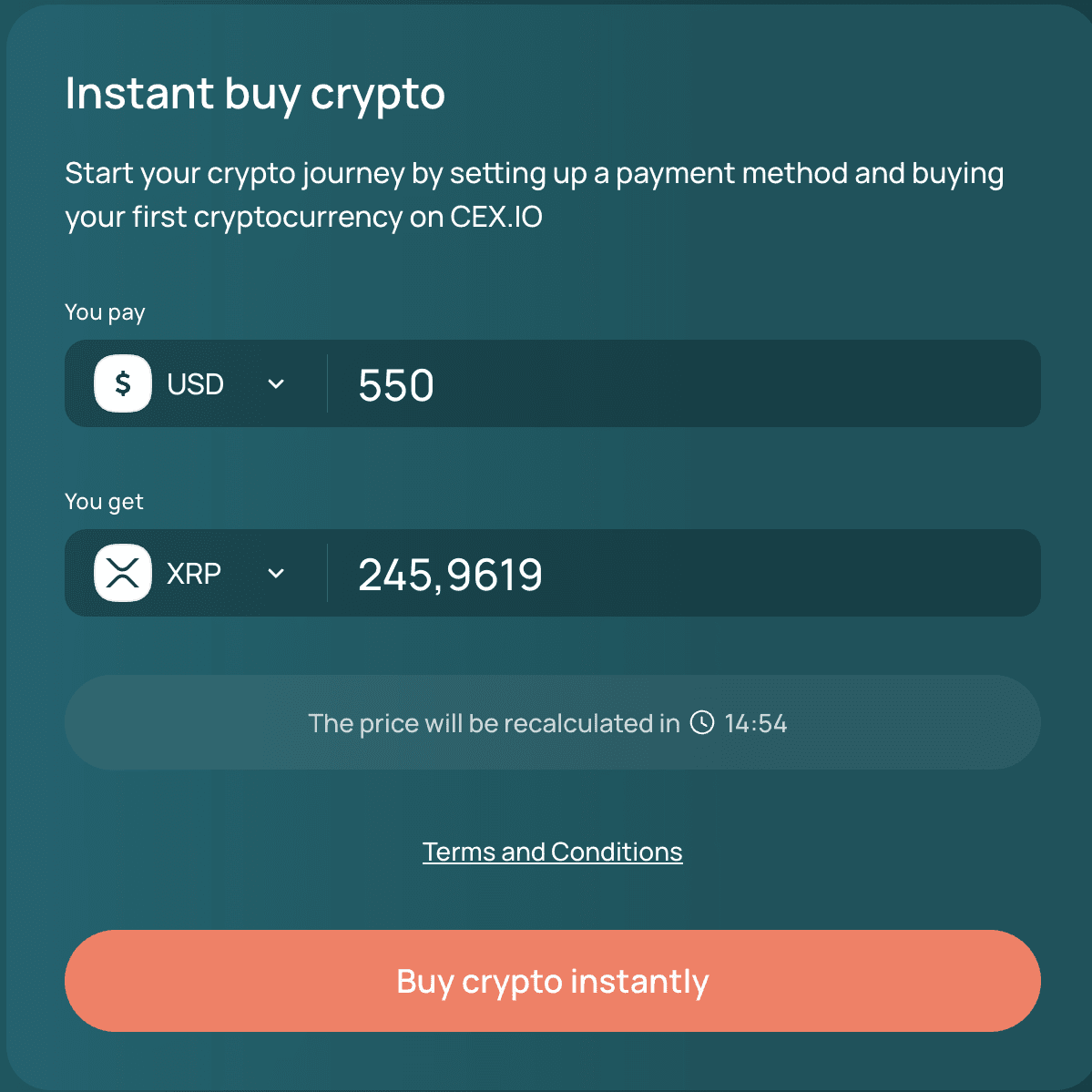
Task: Click the clock icon beside the timer
Action: (x=701, y=722)
